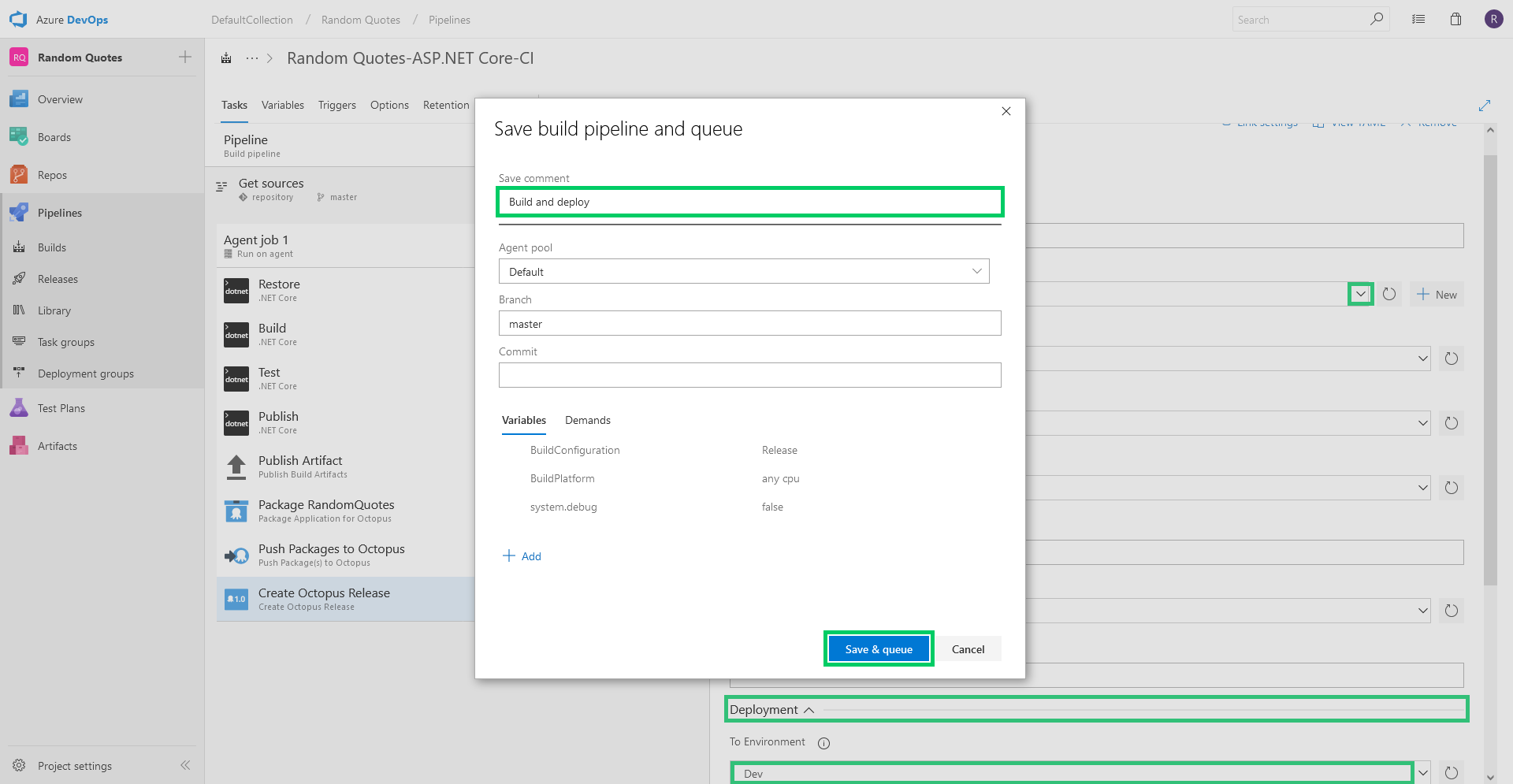Click the Save & queue button
Screen dimensions: 1513x784
[x=879, y=648]
